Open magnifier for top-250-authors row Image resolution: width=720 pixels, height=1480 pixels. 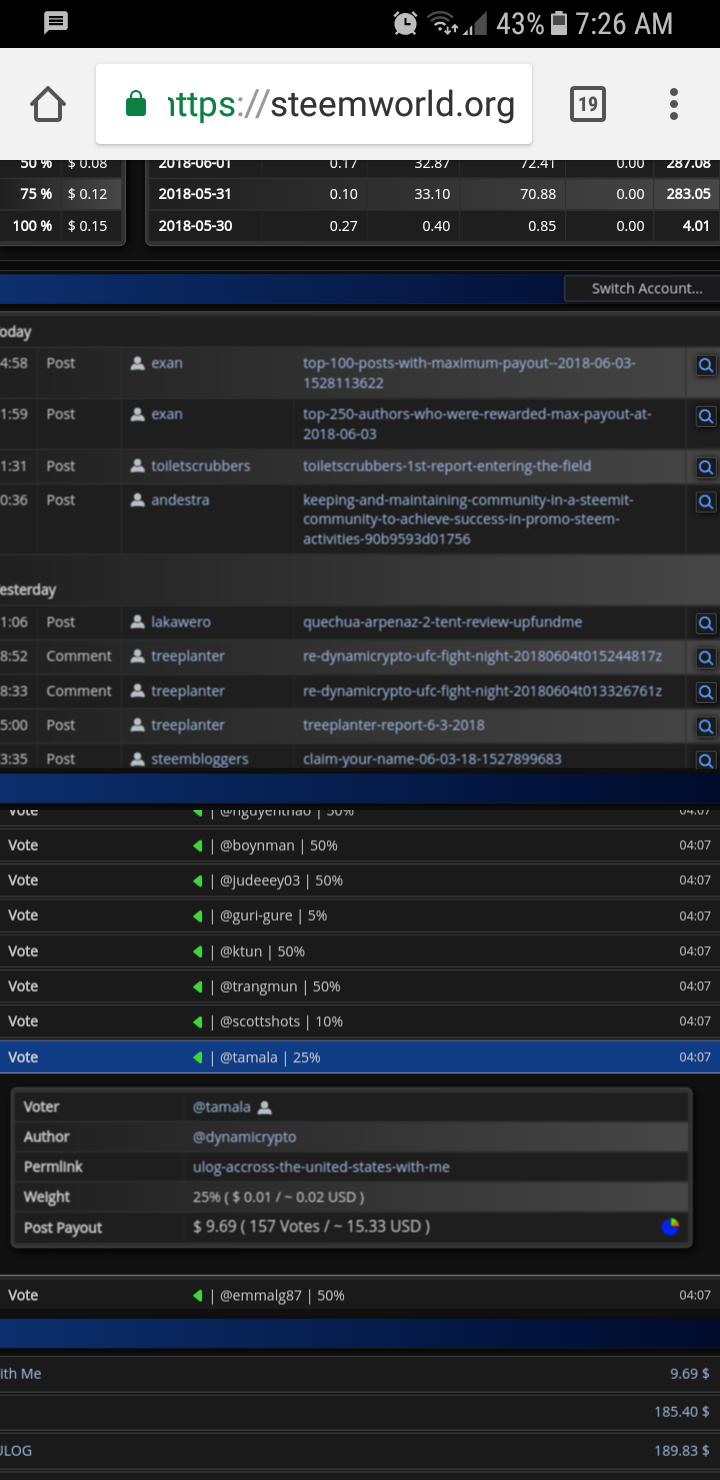pyautogui.click(x=706, y=416)
